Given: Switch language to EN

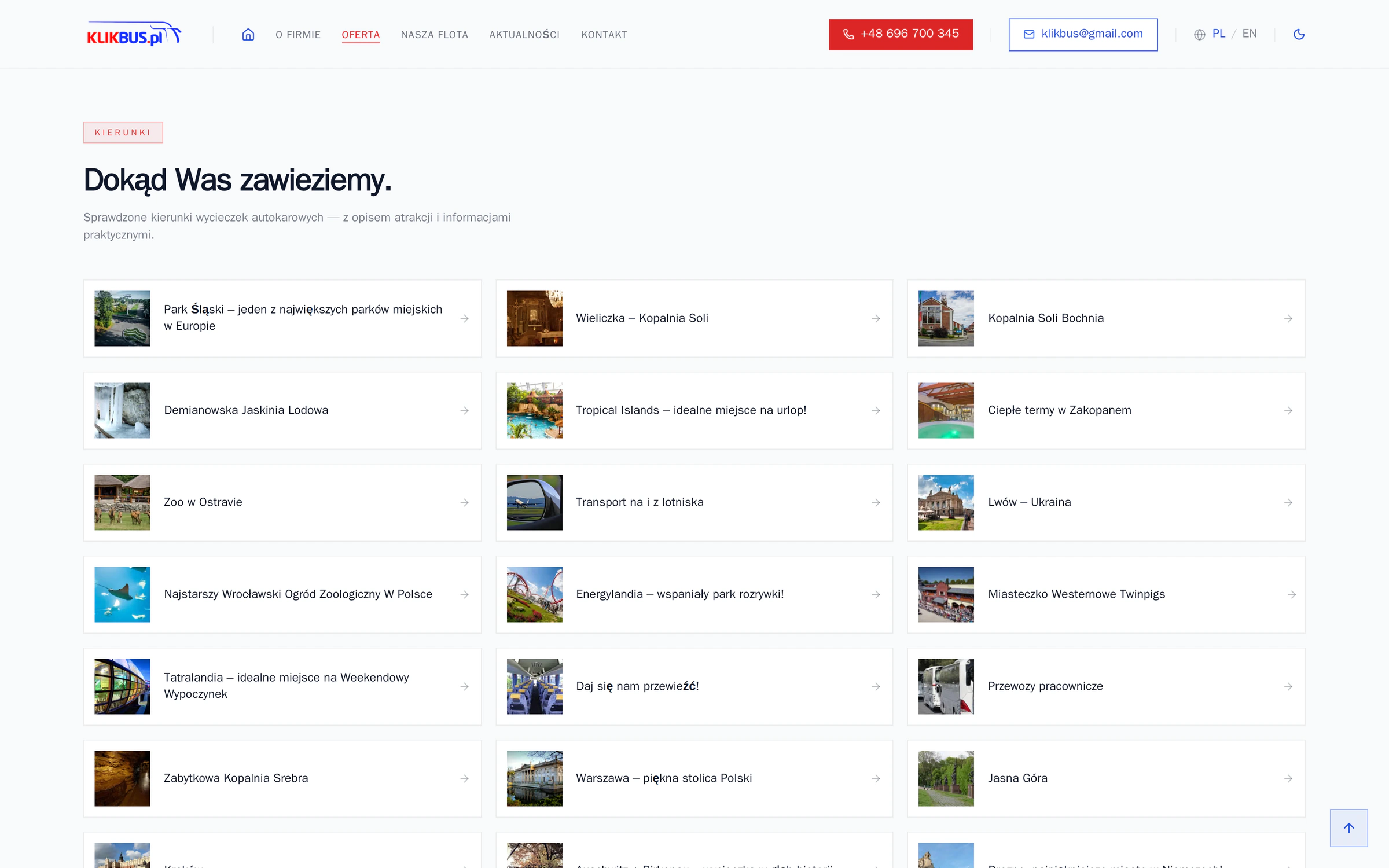Looking at the screenshot, I should pos(1249,34).
